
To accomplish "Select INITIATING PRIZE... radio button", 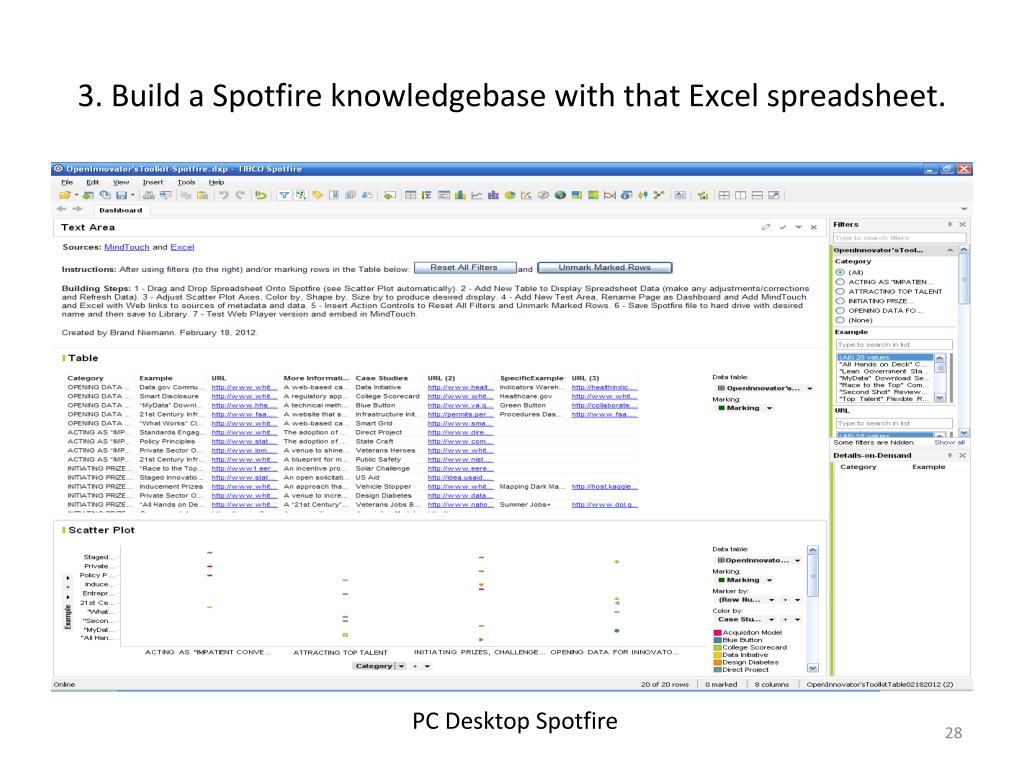I will click(840, 301).
